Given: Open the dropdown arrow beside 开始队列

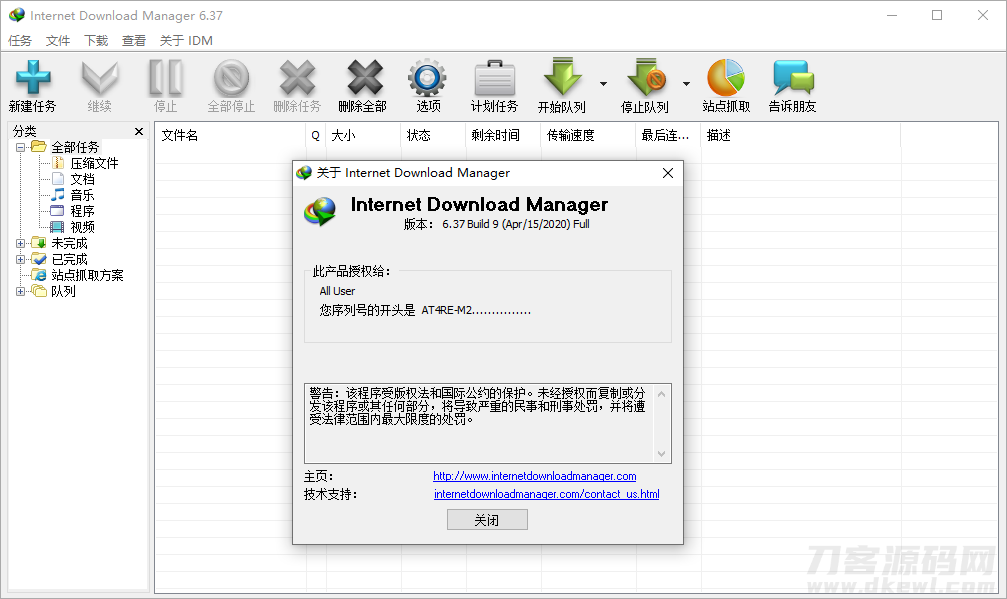Looking at the screenshot, I should pos(603,84).
